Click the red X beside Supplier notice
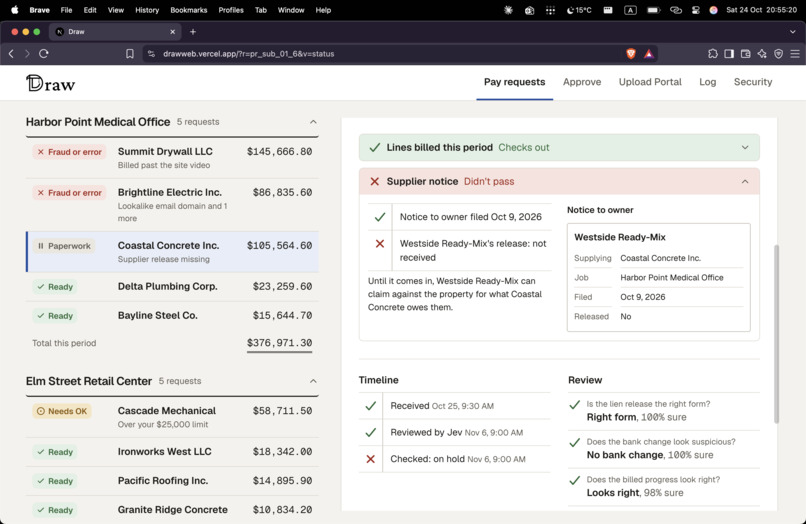806x524 pixels. [375, 182]
